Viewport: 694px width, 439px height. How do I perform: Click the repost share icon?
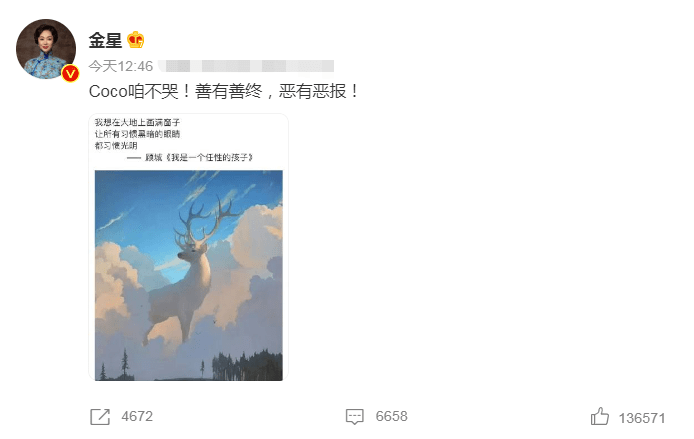(100, 417)
